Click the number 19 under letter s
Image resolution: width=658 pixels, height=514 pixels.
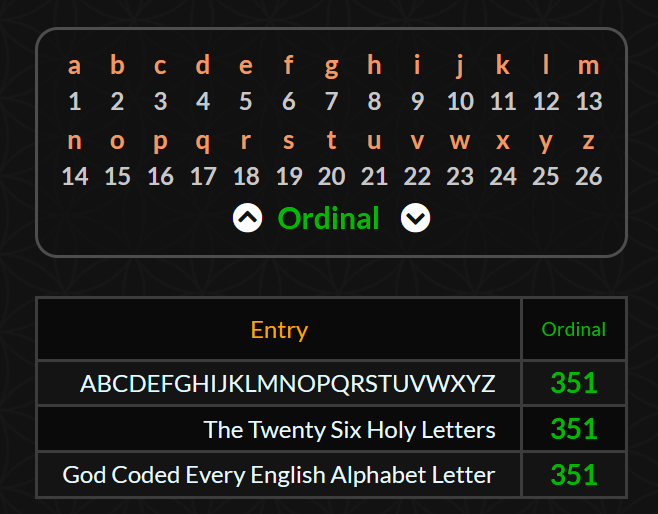[289, 176]
